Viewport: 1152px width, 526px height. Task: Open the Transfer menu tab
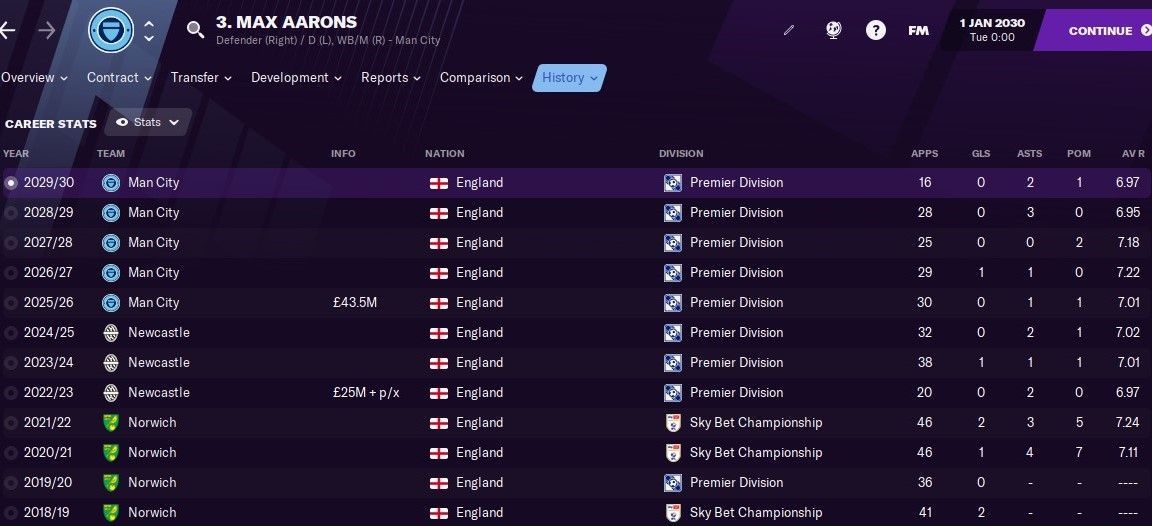(201, 77)
